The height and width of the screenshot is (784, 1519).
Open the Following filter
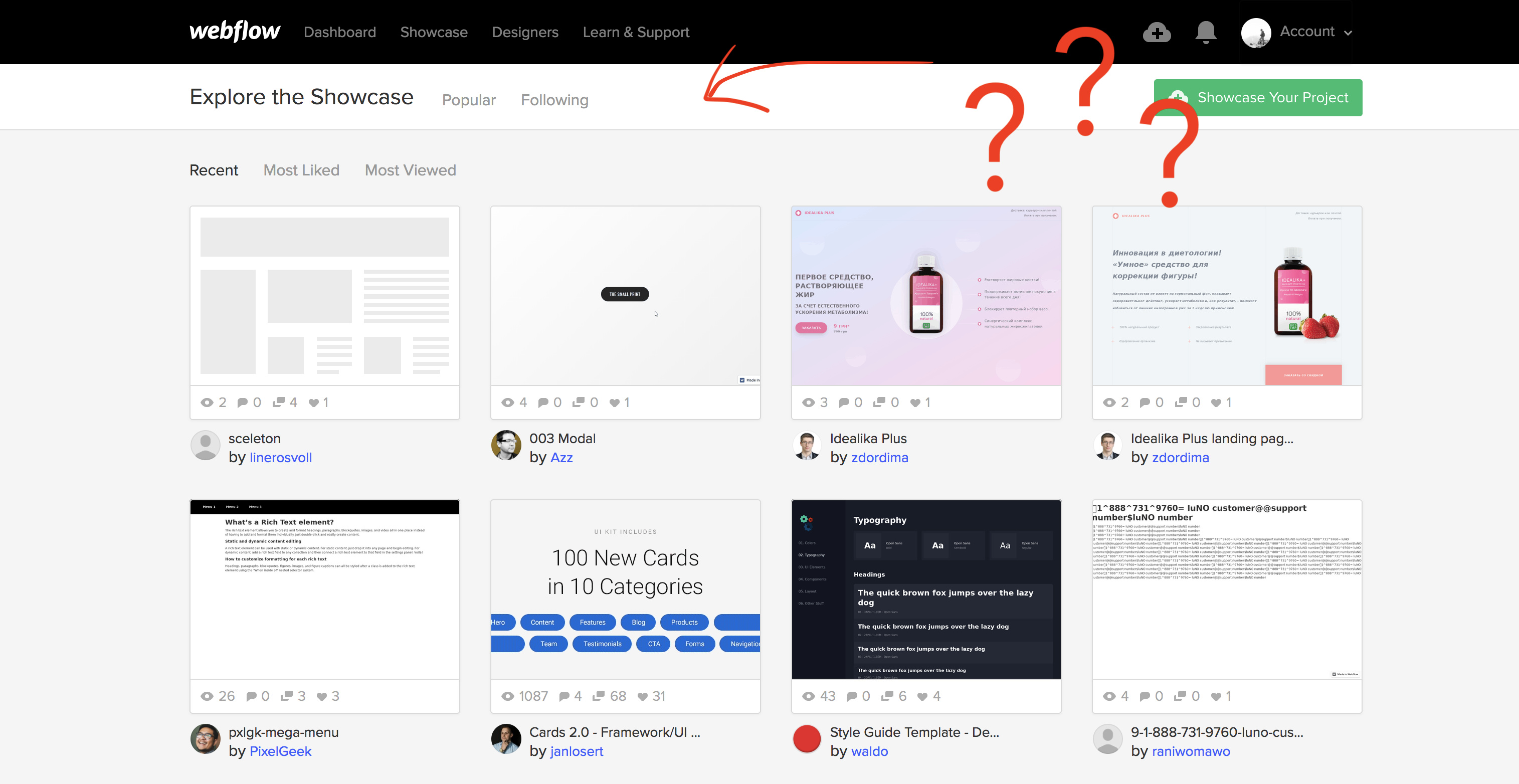(x=554, y=100)
